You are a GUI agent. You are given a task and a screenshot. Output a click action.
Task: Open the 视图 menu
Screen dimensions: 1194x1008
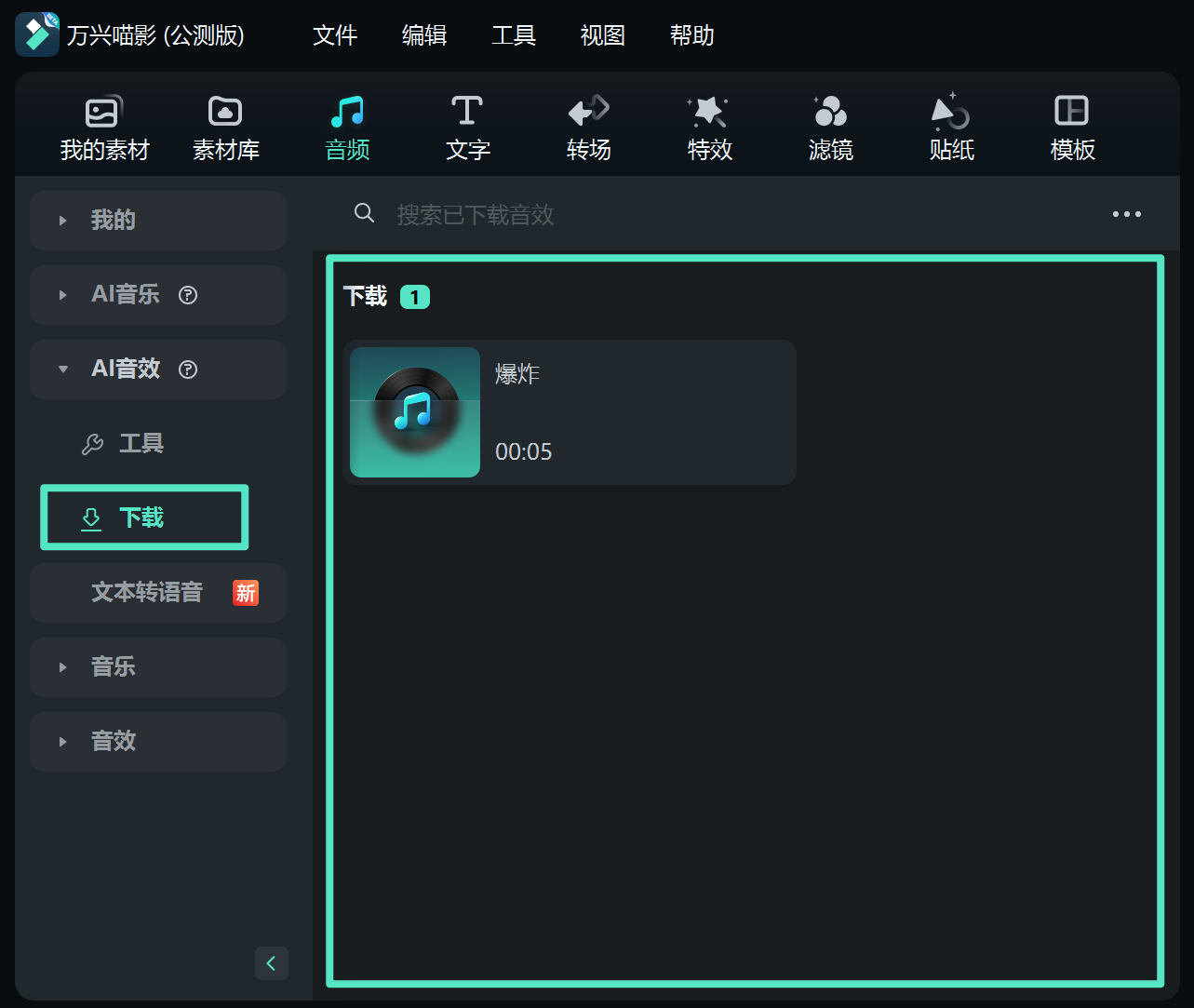tap(601, 35)
